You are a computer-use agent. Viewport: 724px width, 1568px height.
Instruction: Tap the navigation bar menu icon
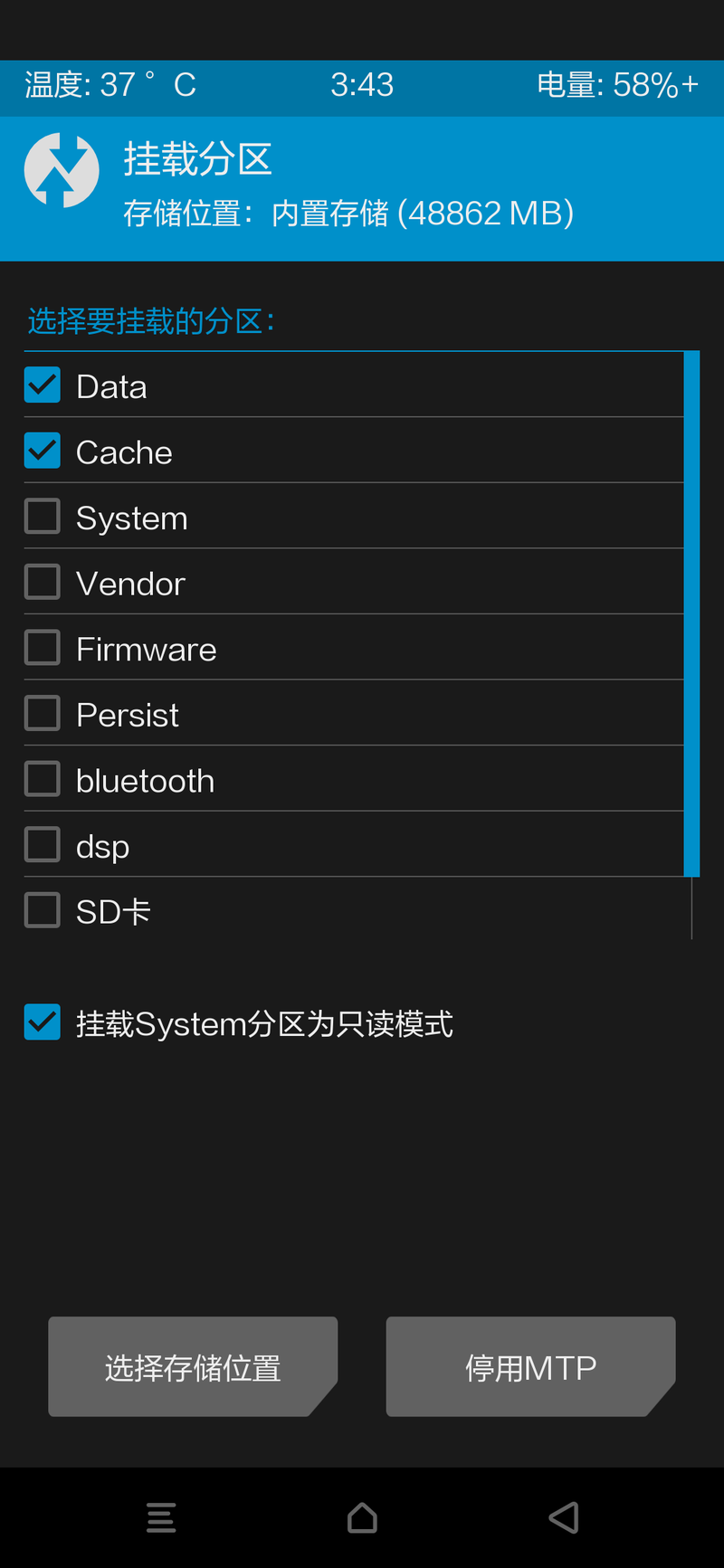point(161,1517)
